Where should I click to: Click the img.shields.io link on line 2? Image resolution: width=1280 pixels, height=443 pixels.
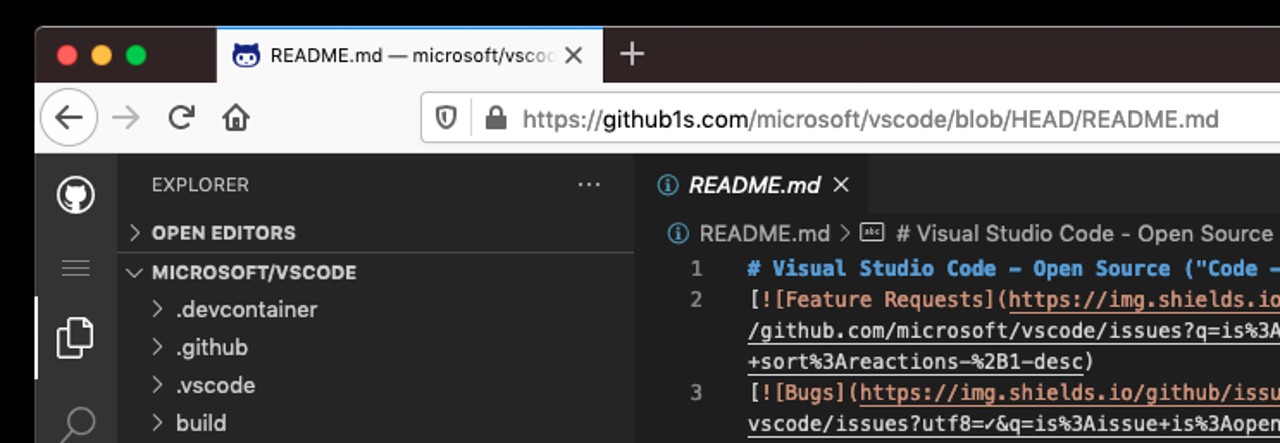[1144, 300]
